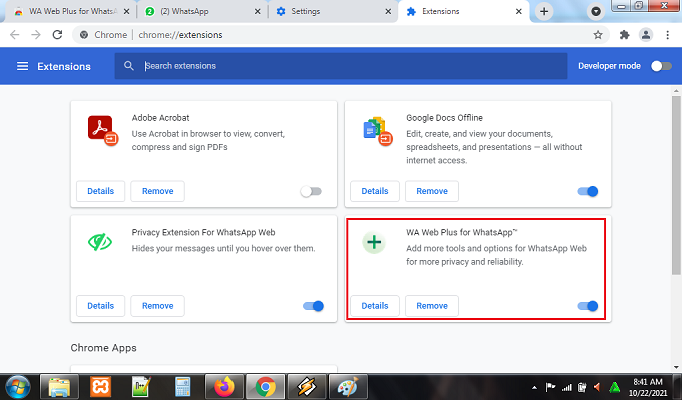Open Details for Adobe Acrobat
Image resolution: width=682 pixels, height=400 pixels.
[x=100, y=191]
